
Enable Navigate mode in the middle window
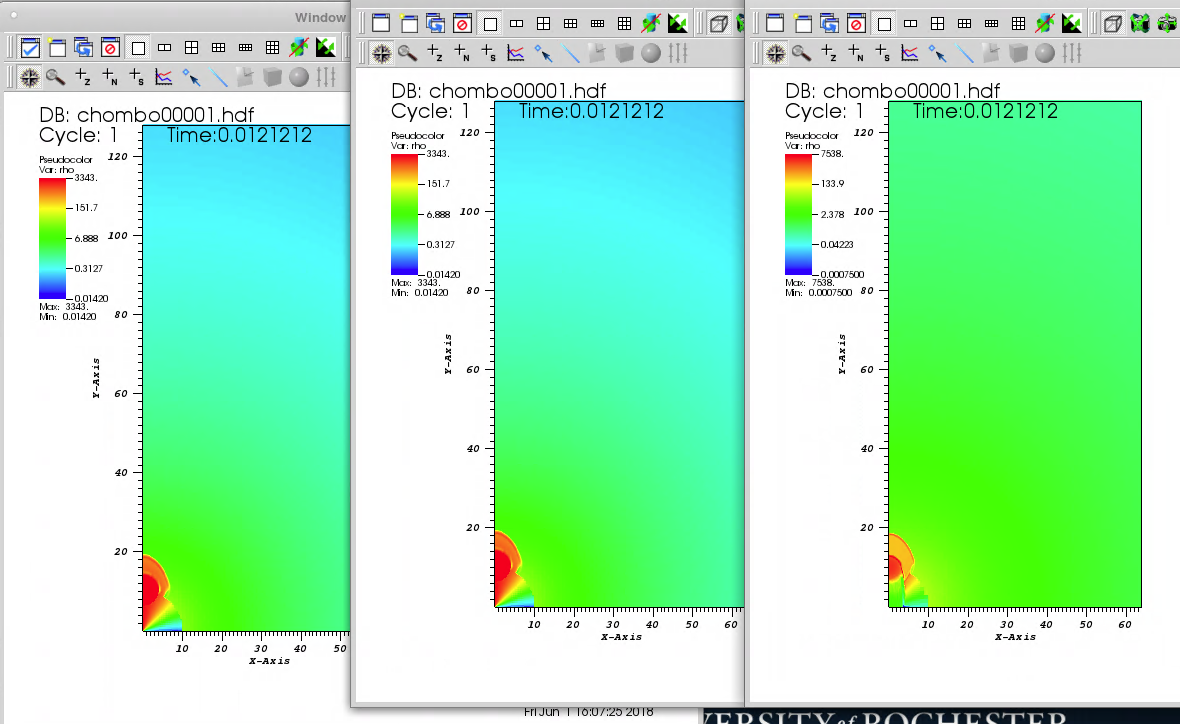point(382,53)
